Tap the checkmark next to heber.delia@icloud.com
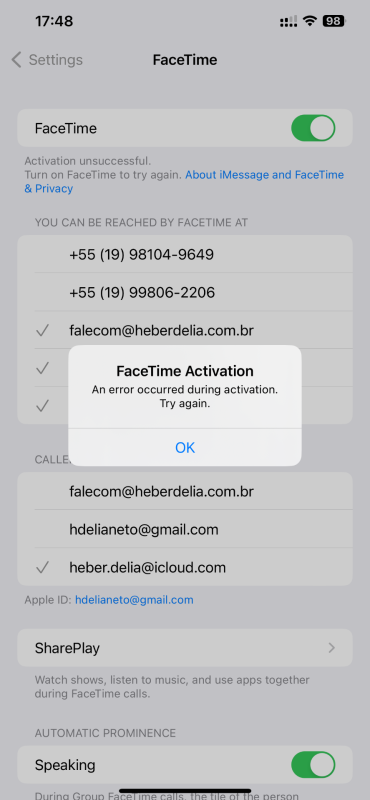 42,567
